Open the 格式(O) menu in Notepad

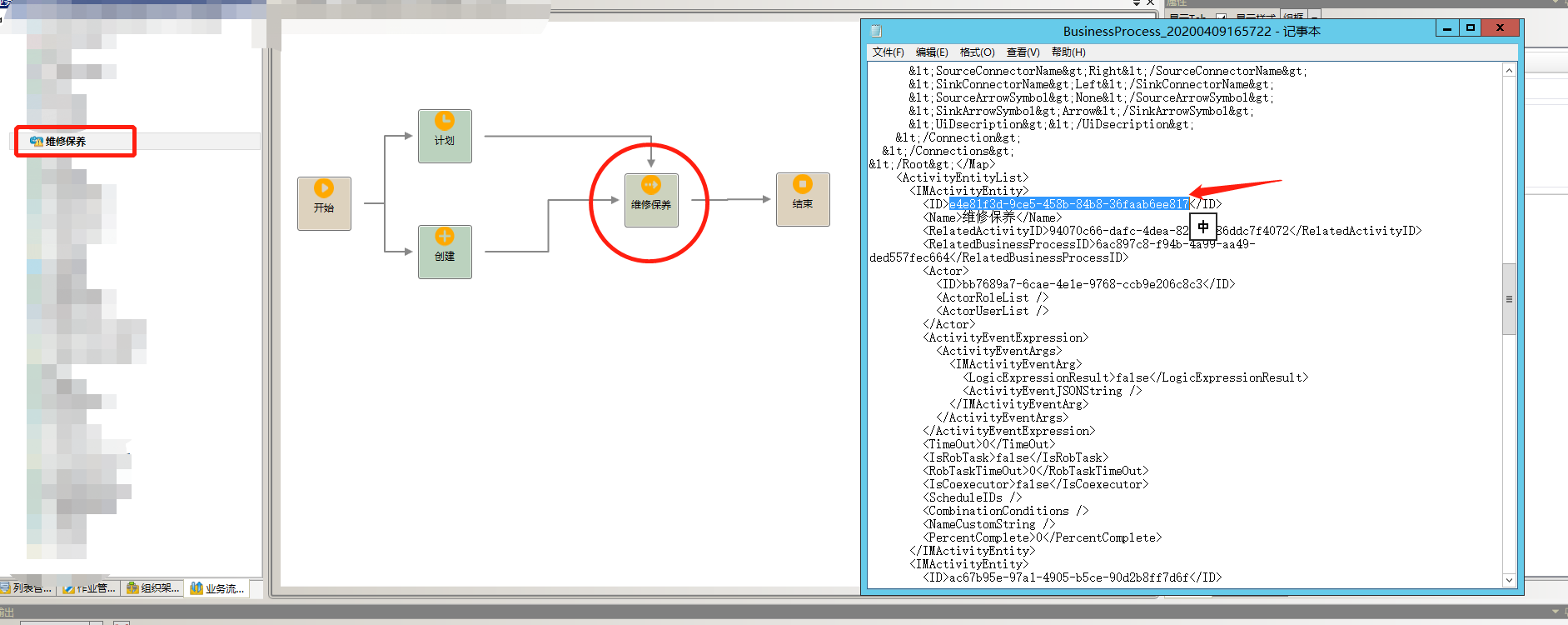tap(977, 52)
